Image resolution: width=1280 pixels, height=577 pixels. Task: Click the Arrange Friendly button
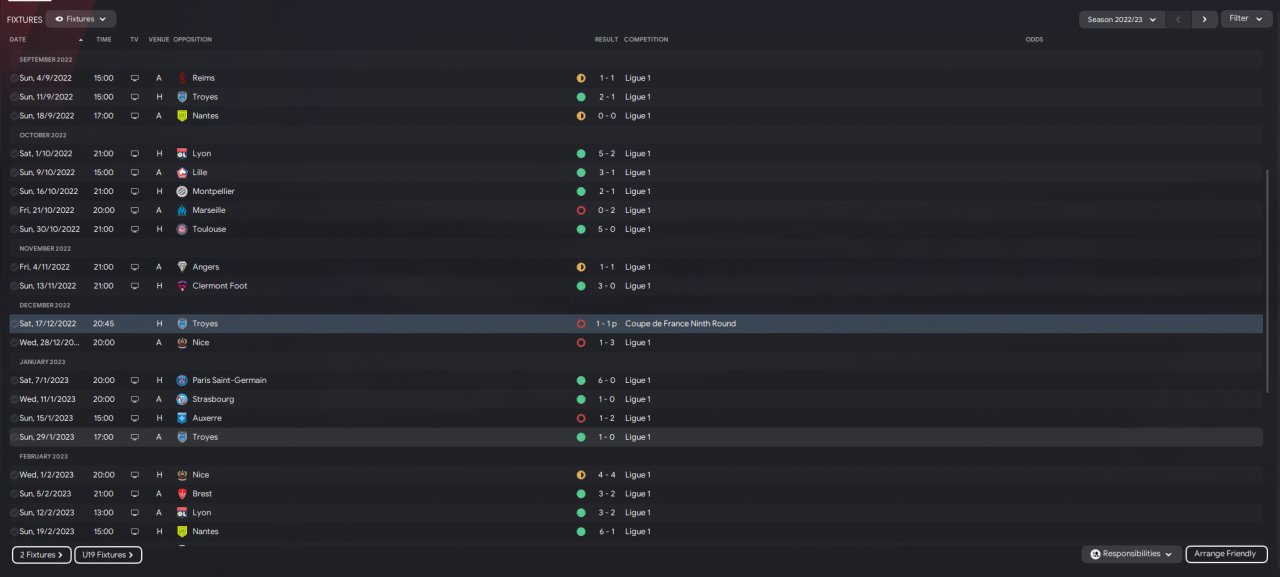pos(1226,554)
